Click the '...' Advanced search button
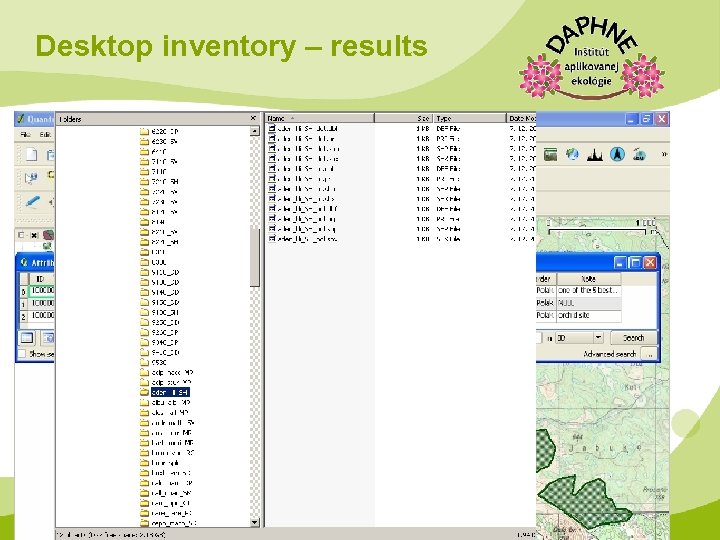Image resolution: width=720 pixels, height=540 pixels. (x=649, y=354)
